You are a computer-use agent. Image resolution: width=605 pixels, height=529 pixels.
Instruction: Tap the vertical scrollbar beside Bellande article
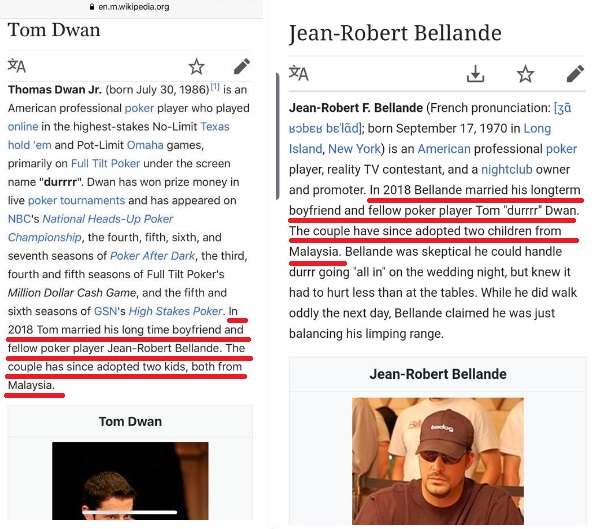277,136
